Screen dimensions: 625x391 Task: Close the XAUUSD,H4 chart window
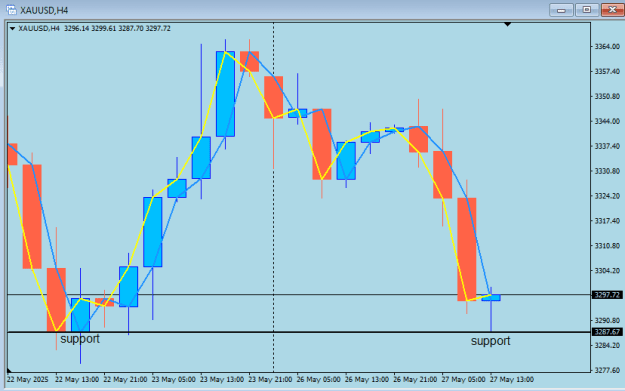[x=613, y=10]
